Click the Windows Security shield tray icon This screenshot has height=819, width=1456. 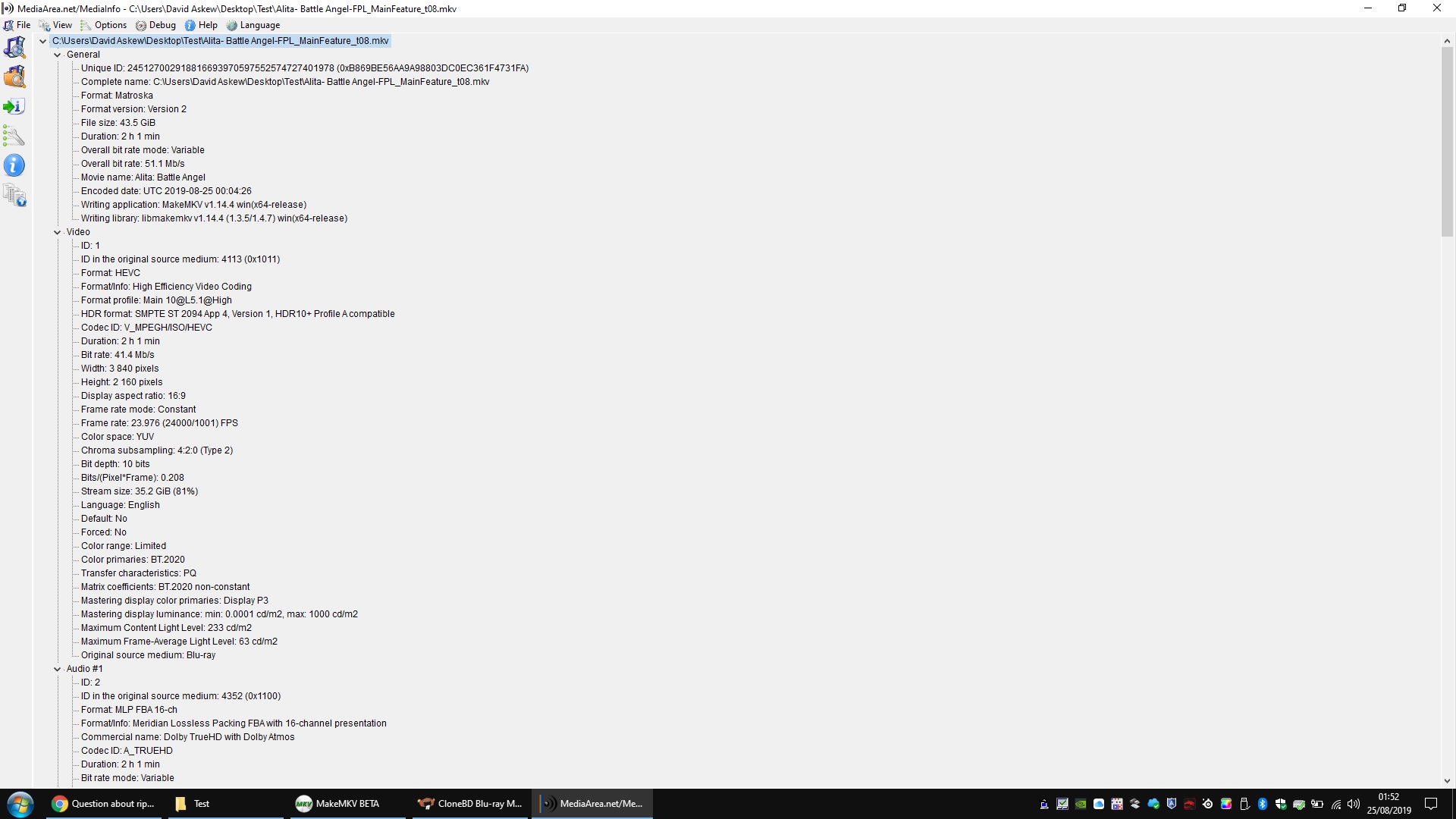click(1281, 804)
